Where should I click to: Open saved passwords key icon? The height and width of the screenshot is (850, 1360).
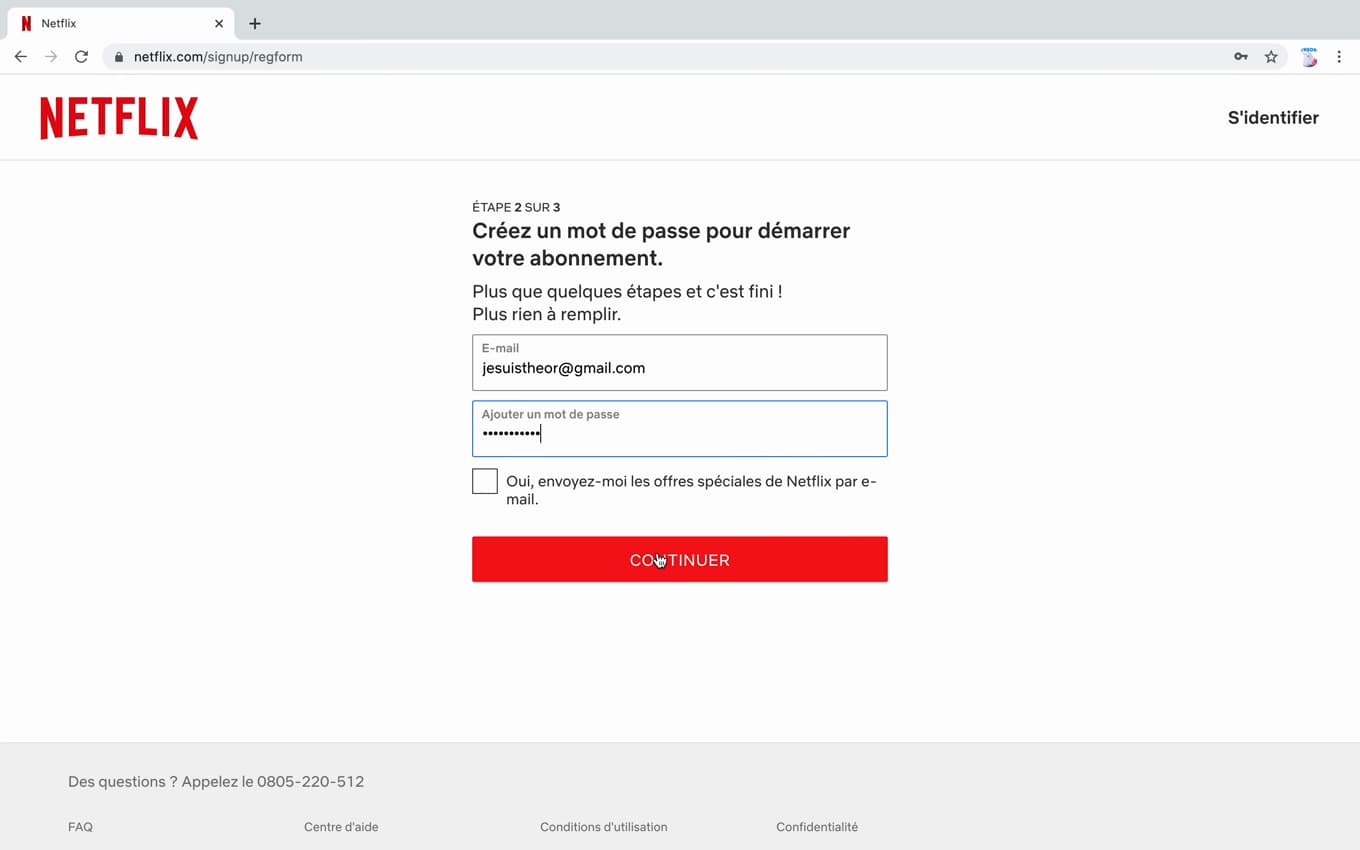coord(1241,57)
